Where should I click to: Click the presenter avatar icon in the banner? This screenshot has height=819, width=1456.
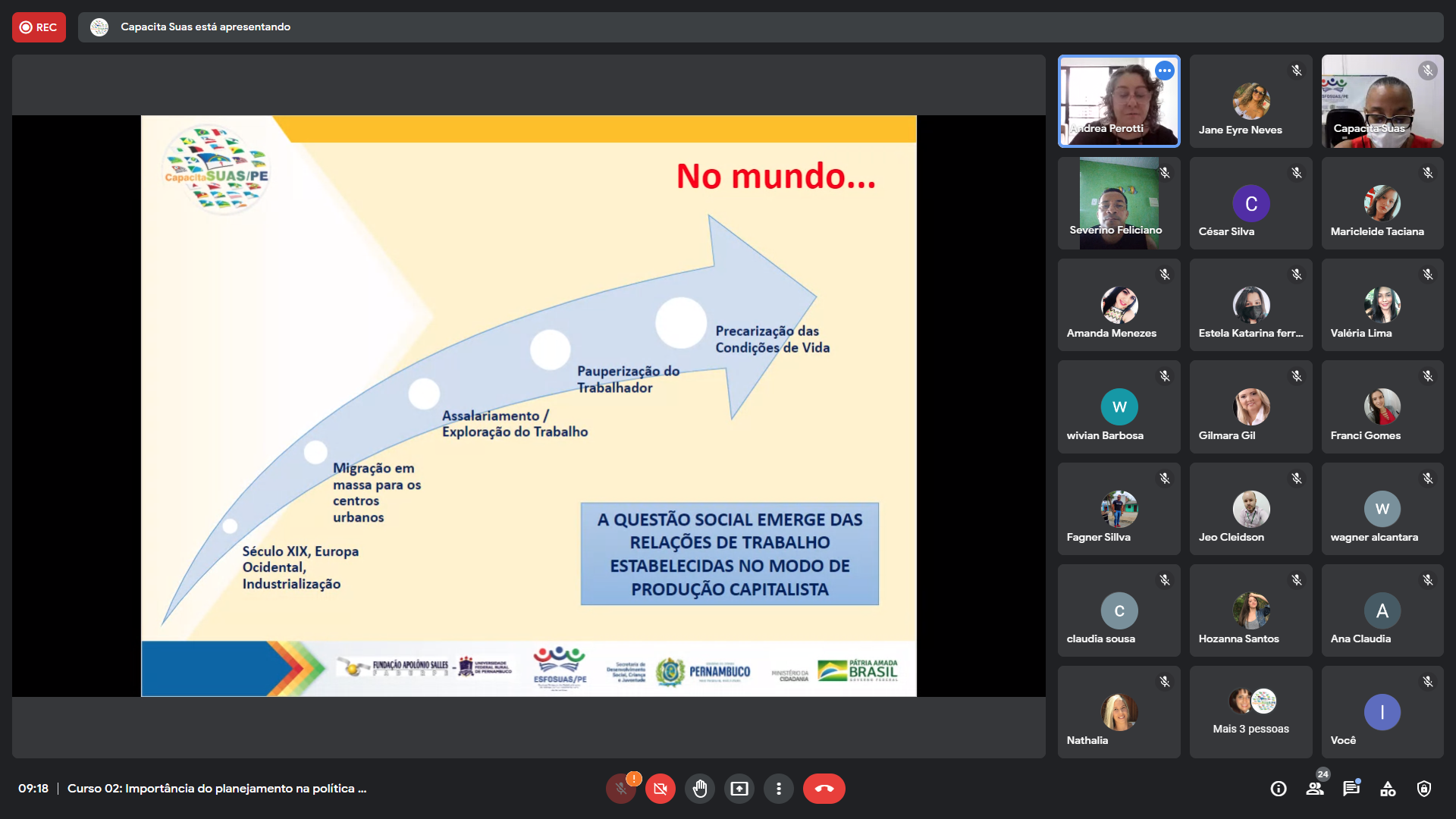click(x=99, y=27)
